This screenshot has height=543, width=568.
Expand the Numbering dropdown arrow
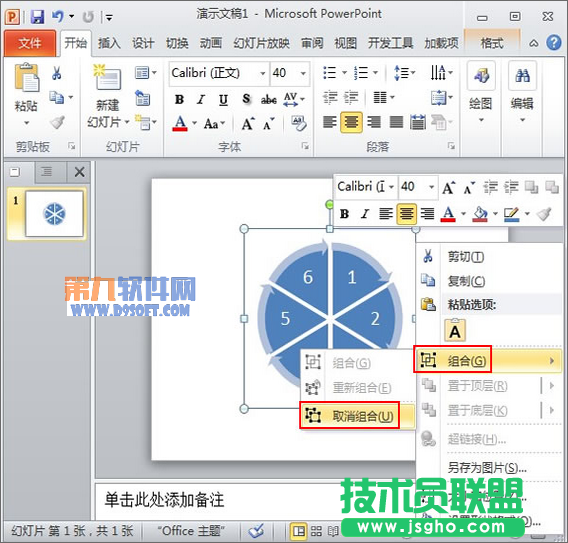376,73
